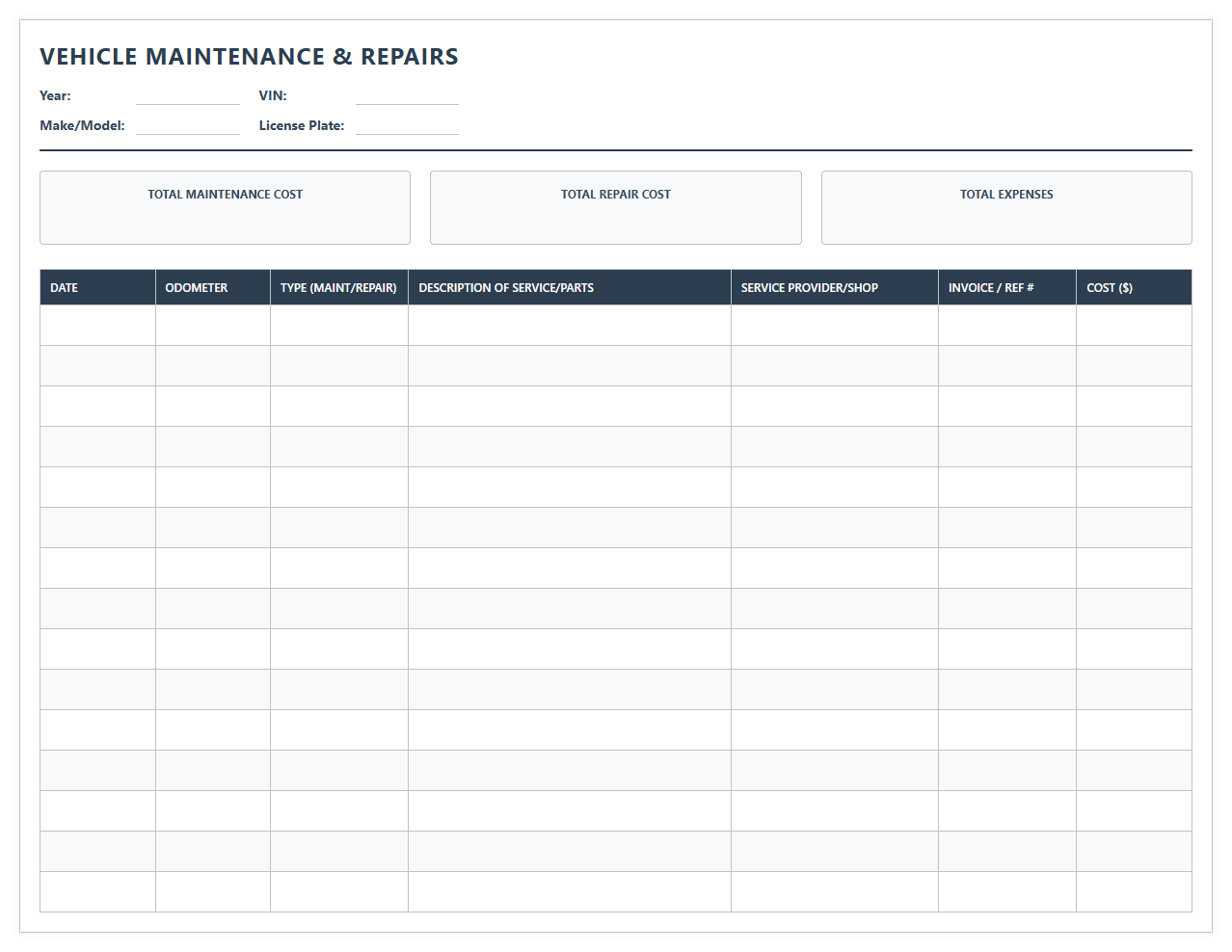Click the DESCRIPTION OF SERVICE/PARTS header
The height and width of the screenshot is (952, 1232).
[x=570, y=287]
